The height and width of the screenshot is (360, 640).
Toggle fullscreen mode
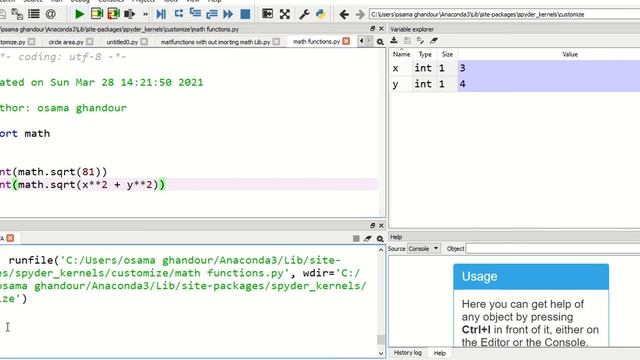click(x=285, y=14)
